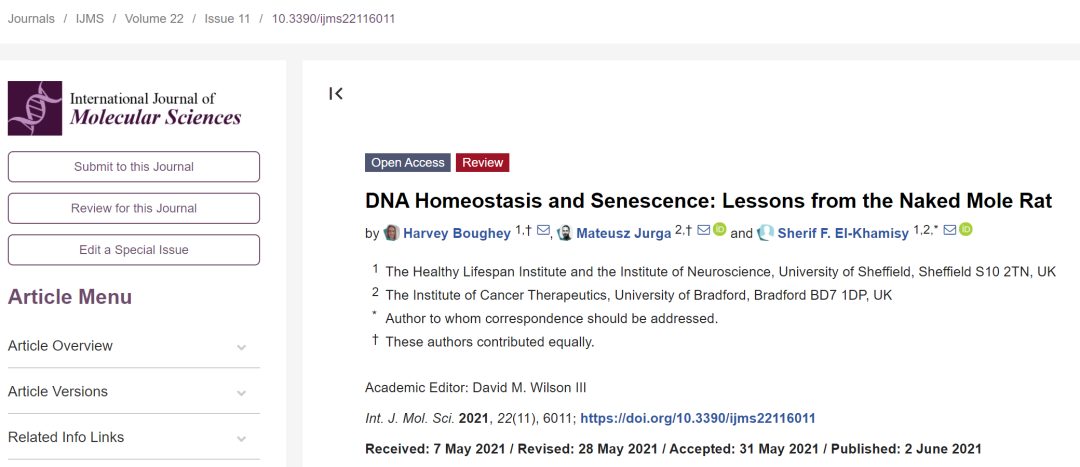Navigate to Volume 22 breadcrumb
Image resolution: width=1080 pixels, height=467 pixels.
pos(154,19)
